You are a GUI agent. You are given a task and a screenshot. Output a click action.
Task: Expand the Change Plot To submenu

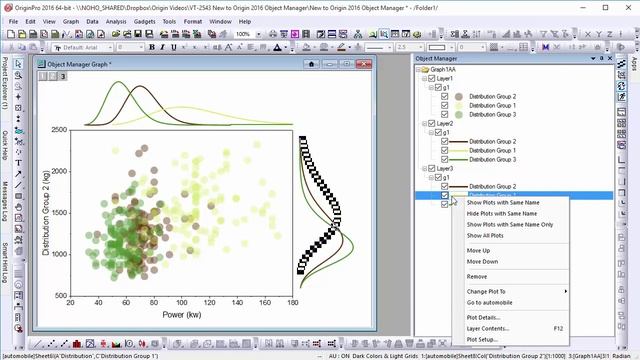pyautogui.click(x=516, y=291)
